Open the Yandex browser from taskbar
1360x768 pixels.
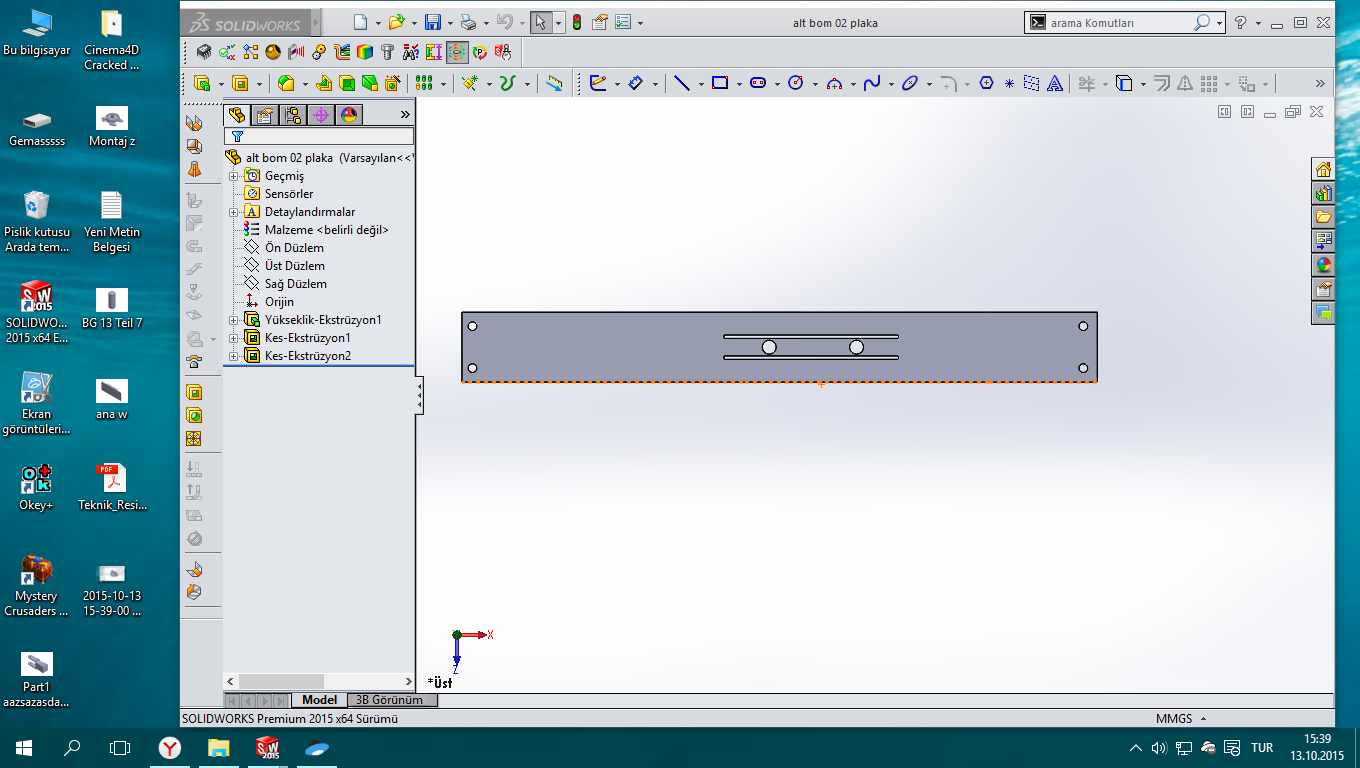click(x=171, y=748)
